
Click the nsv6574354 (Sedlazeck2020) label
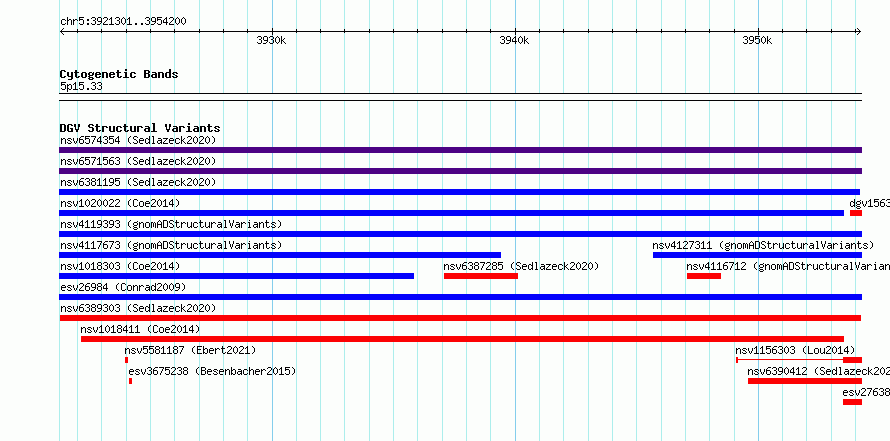(x=138, y=140)
